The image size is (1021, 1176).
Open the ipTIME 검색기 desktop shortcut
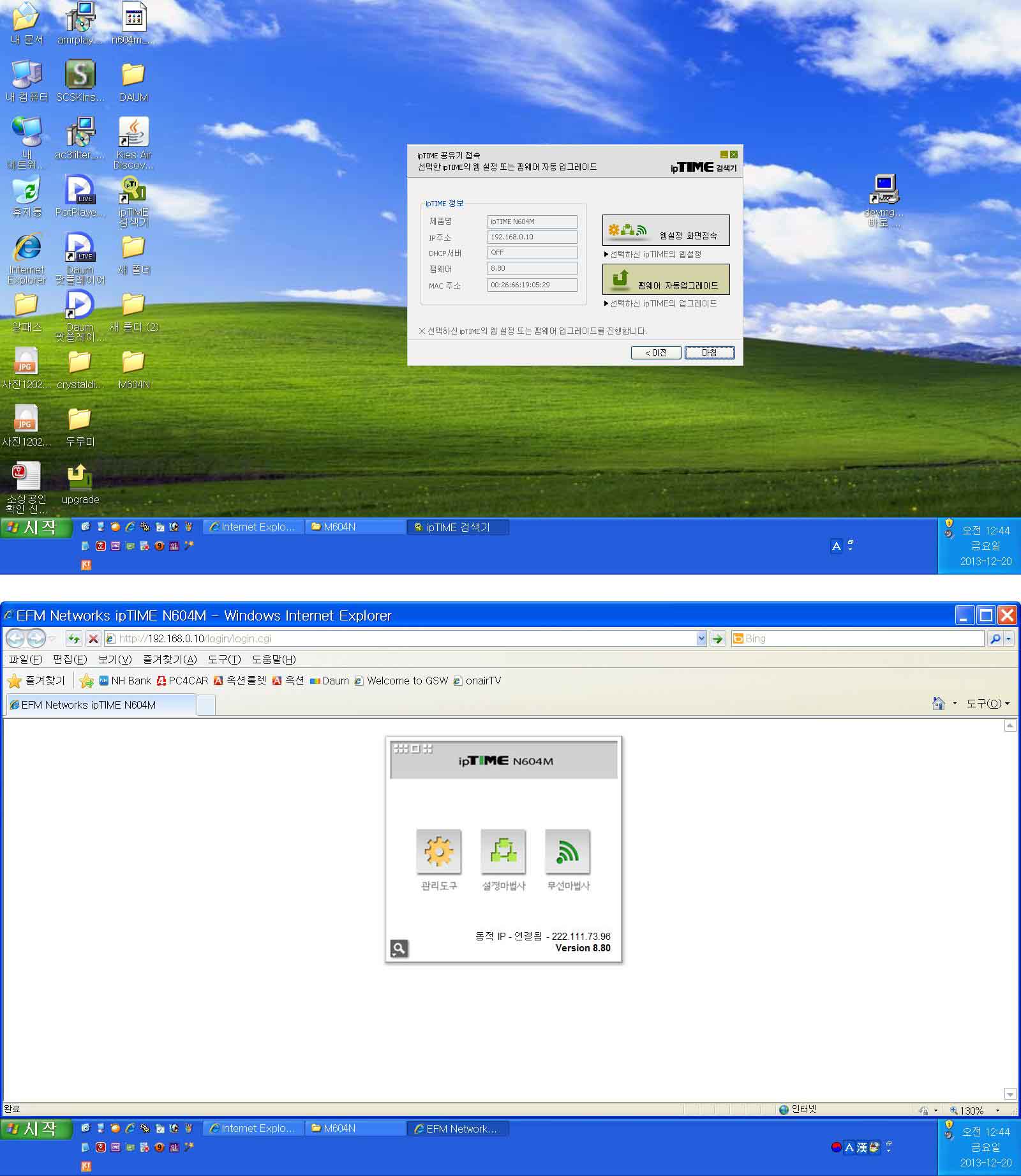133,202
